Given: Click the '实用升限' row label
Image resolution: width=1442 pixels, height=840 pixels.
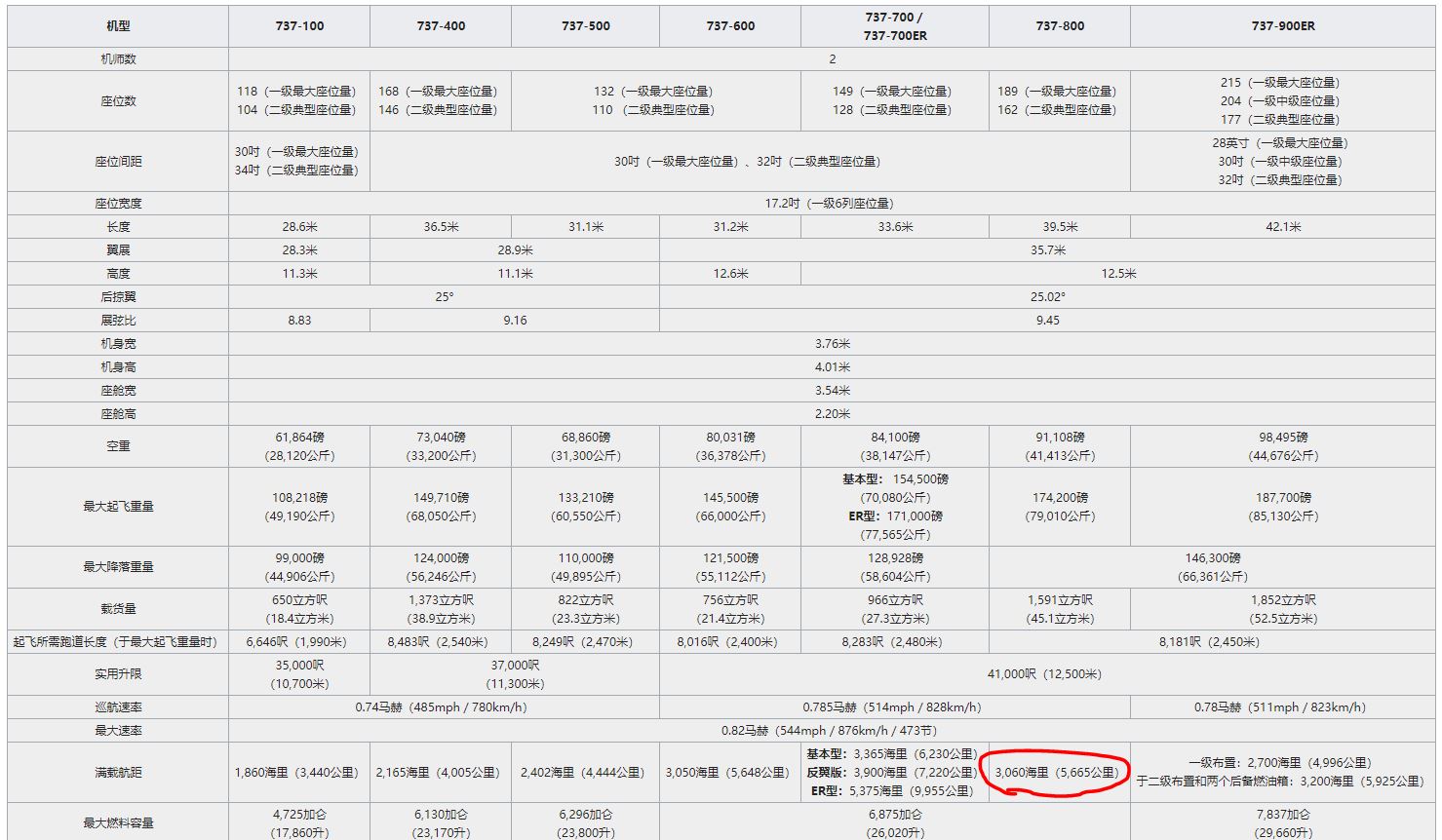Looking at the screenshot, I should [x=118, y=673].
